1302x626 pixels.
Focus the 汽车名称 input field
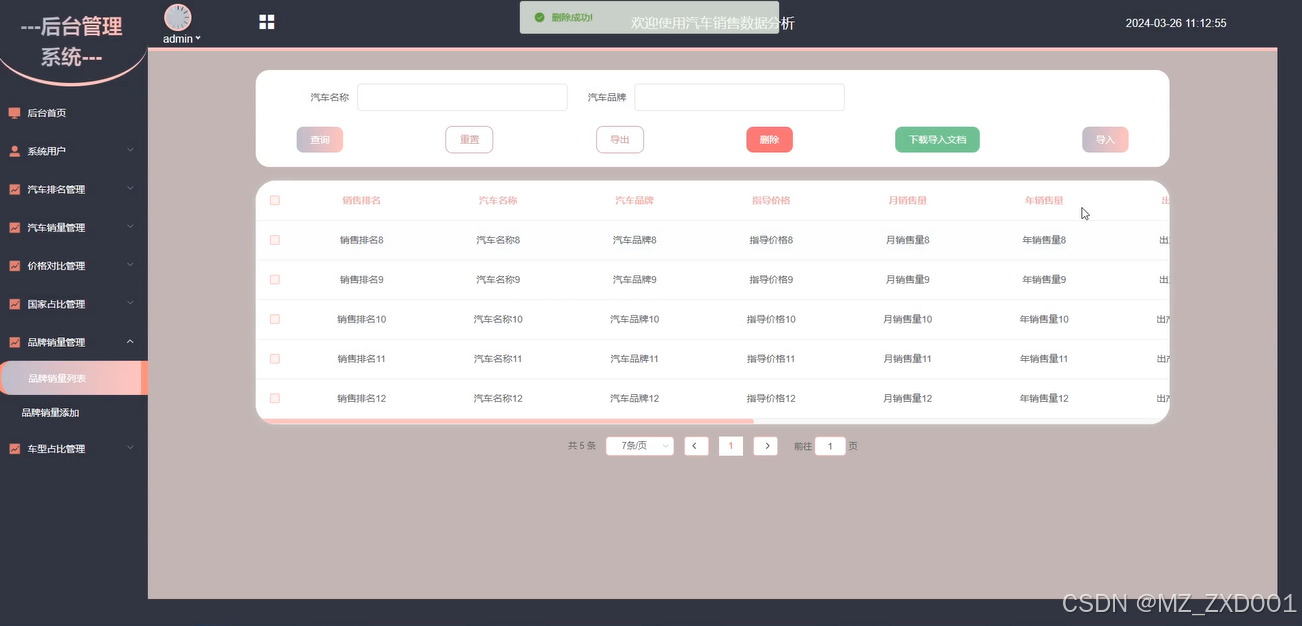point(462,97)
